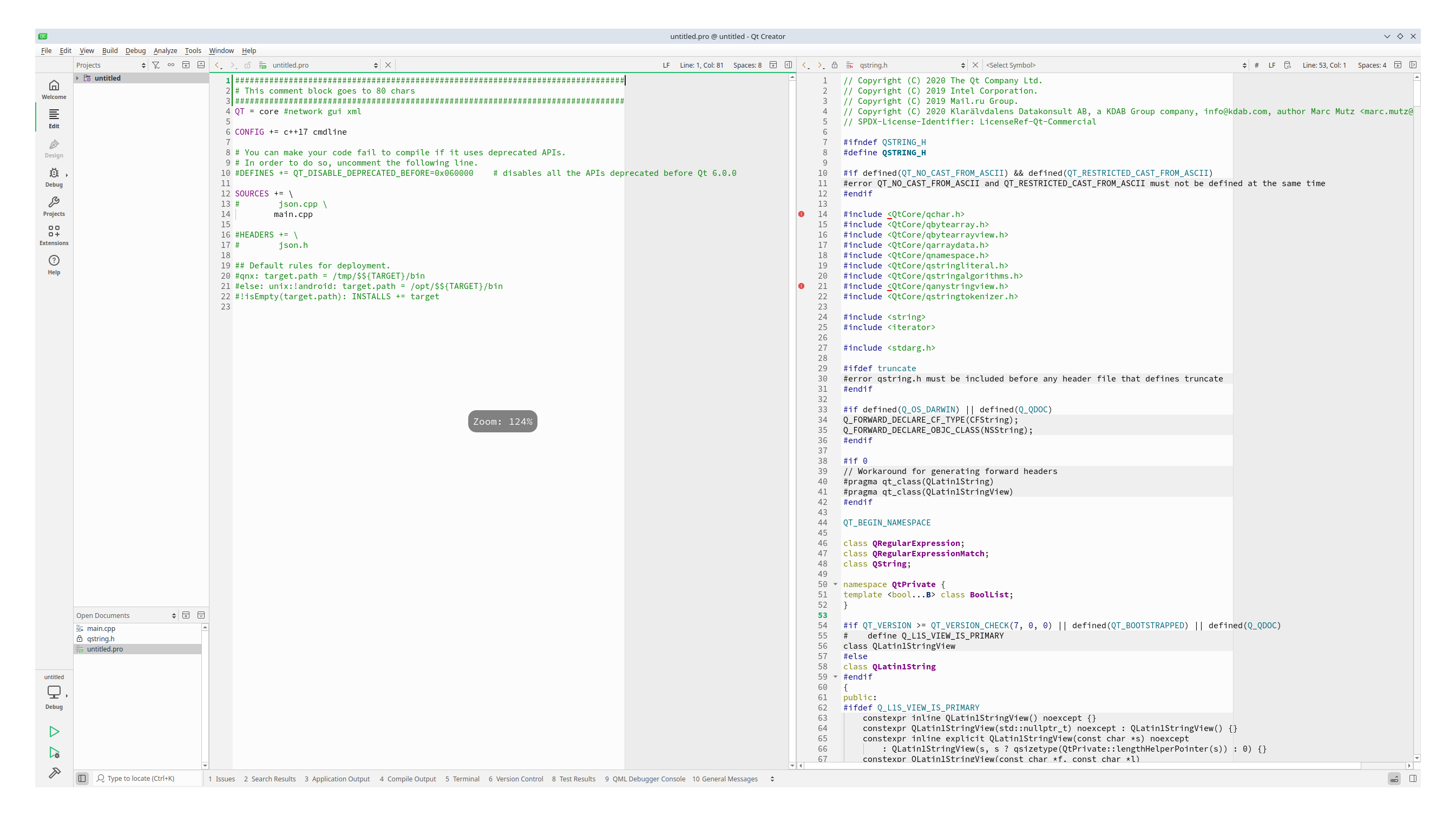
Task: Split the qstring.h editor pane
Action: point(1398,65)
